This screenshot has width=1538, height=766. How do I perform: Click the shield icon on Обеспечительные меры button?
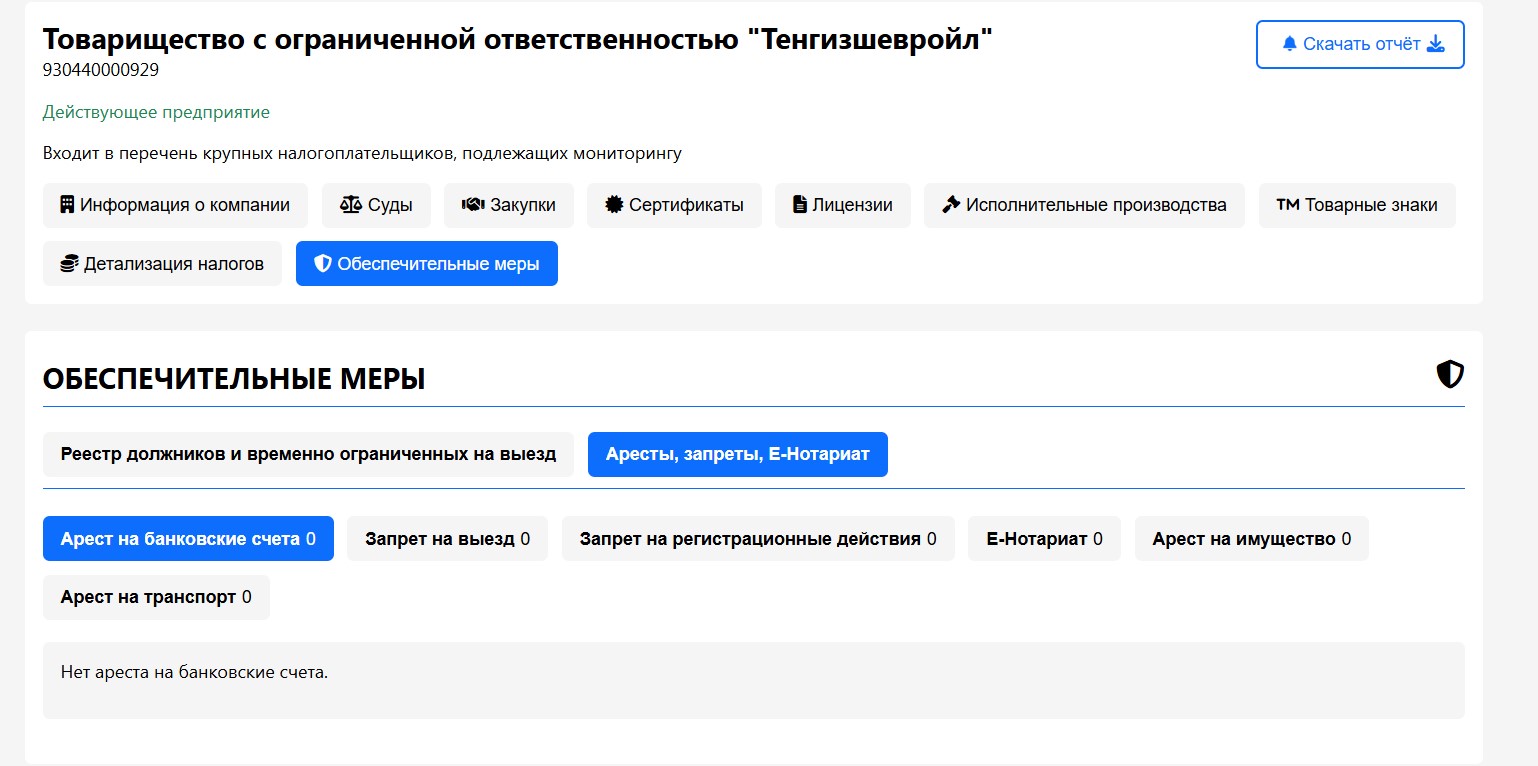(x=323, y=264)
